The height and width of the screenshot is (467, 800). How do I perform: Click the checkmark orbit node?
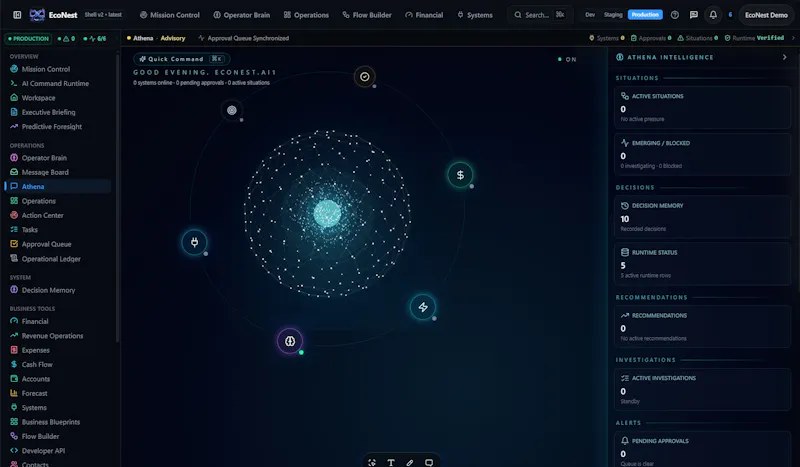coord(364,77)
